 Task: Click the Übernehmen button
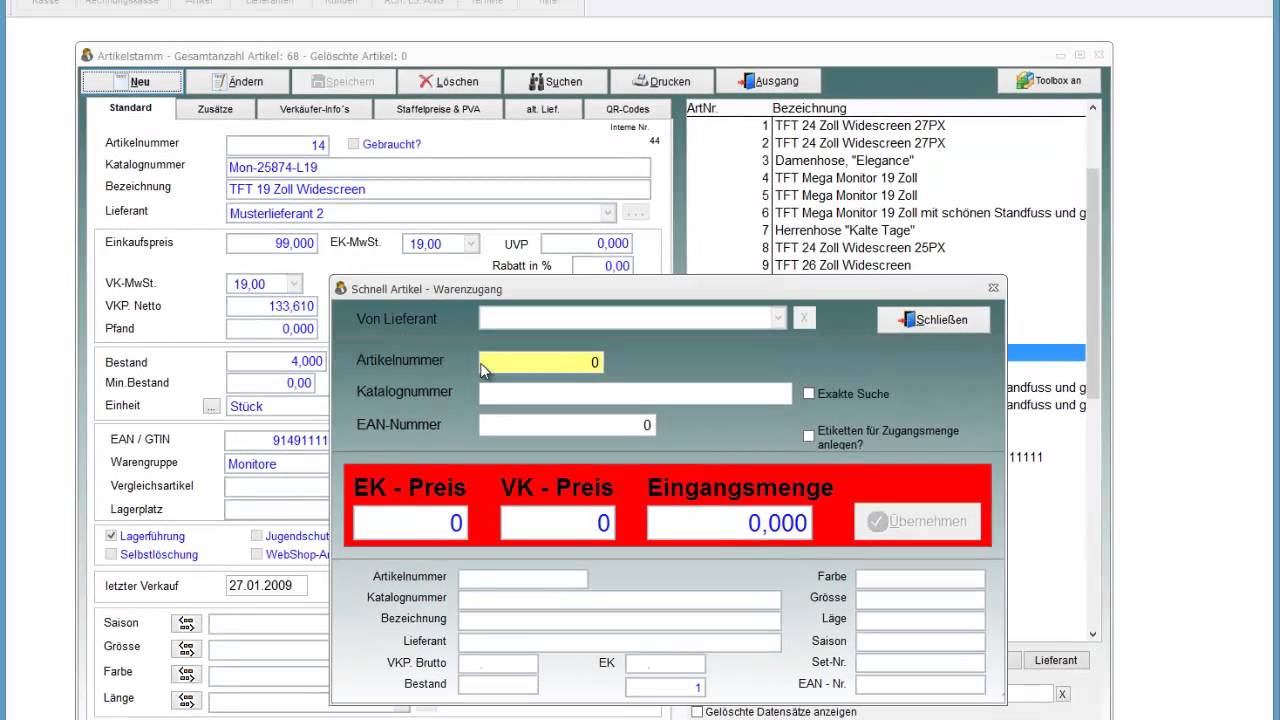[917, 521]
